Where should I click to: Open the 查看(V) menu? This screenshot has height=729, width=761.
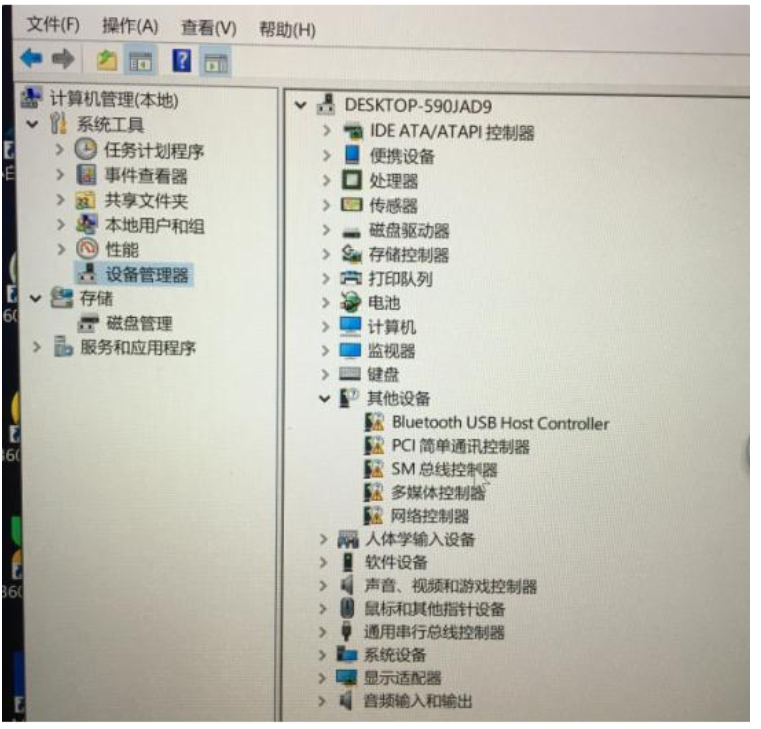[209, 28]
